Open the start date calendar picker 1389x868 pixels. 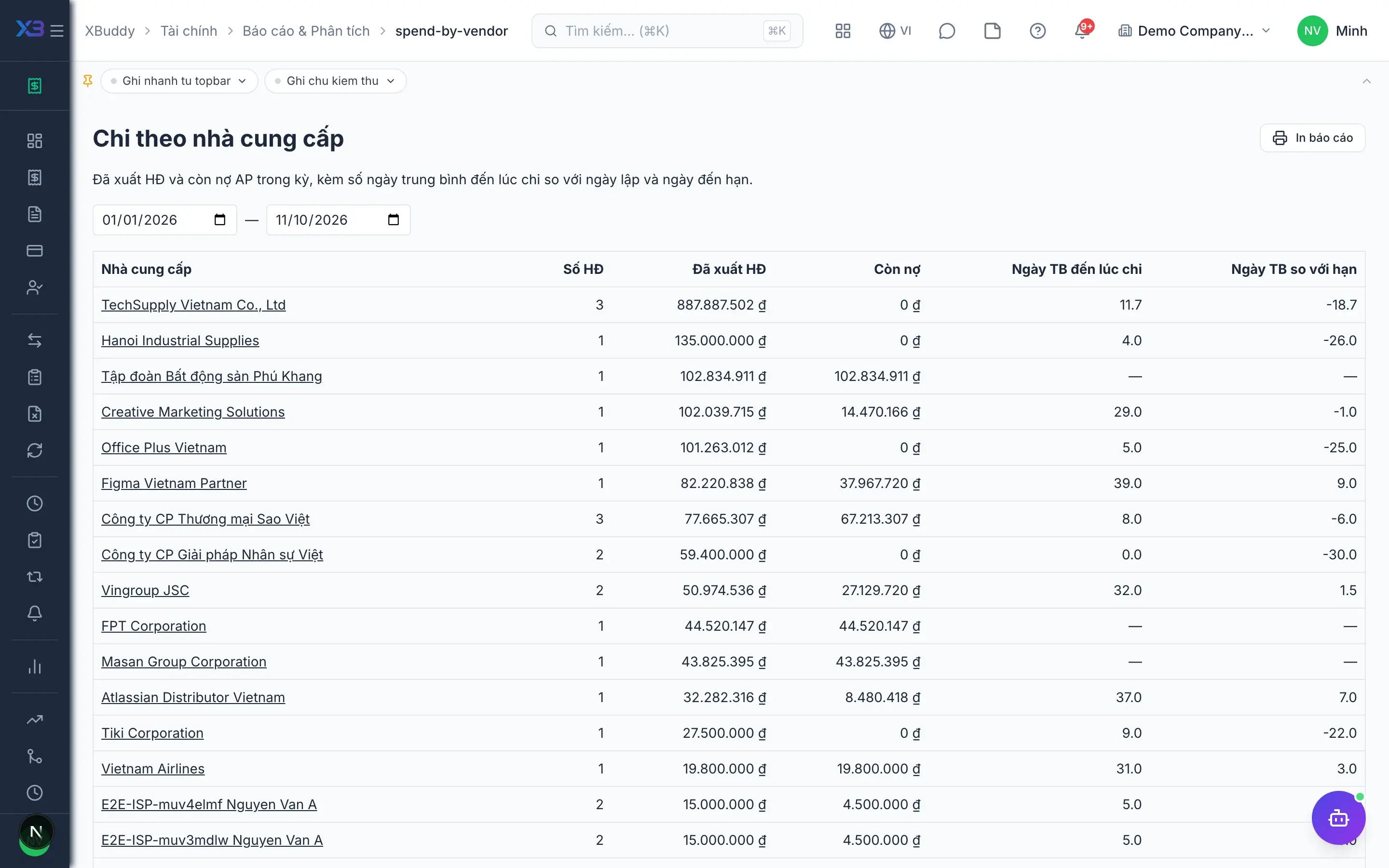pyautogui.click(x=220, y=220)
